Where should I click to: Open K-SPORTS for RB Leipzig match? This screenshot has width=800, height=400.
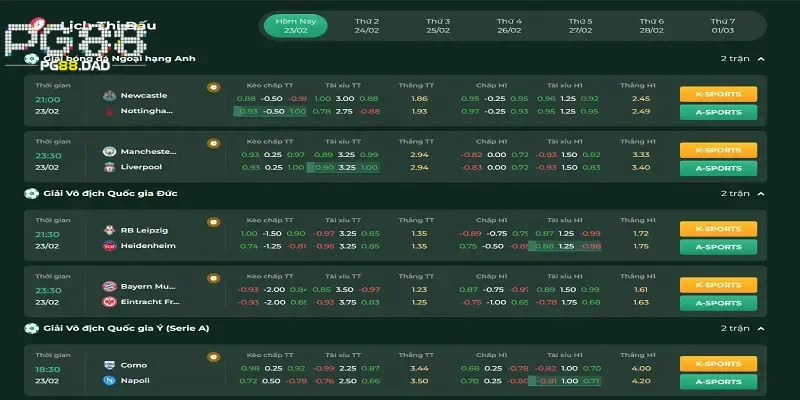[718, 229]
